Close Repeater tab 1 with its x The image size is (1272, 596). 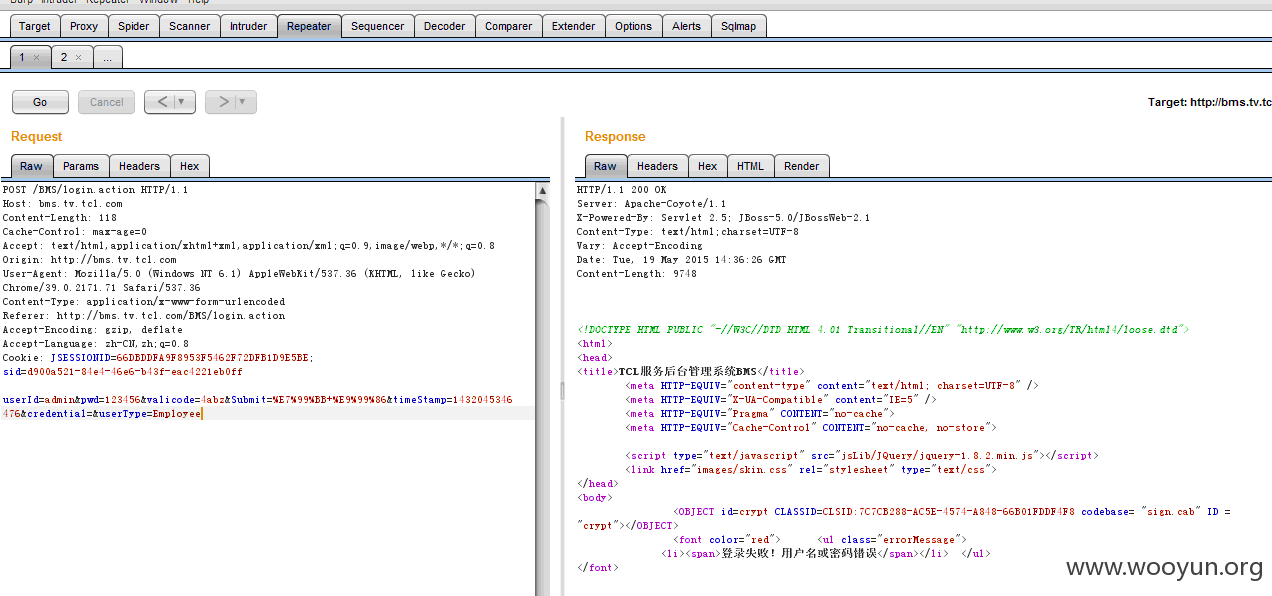(37, 58)
